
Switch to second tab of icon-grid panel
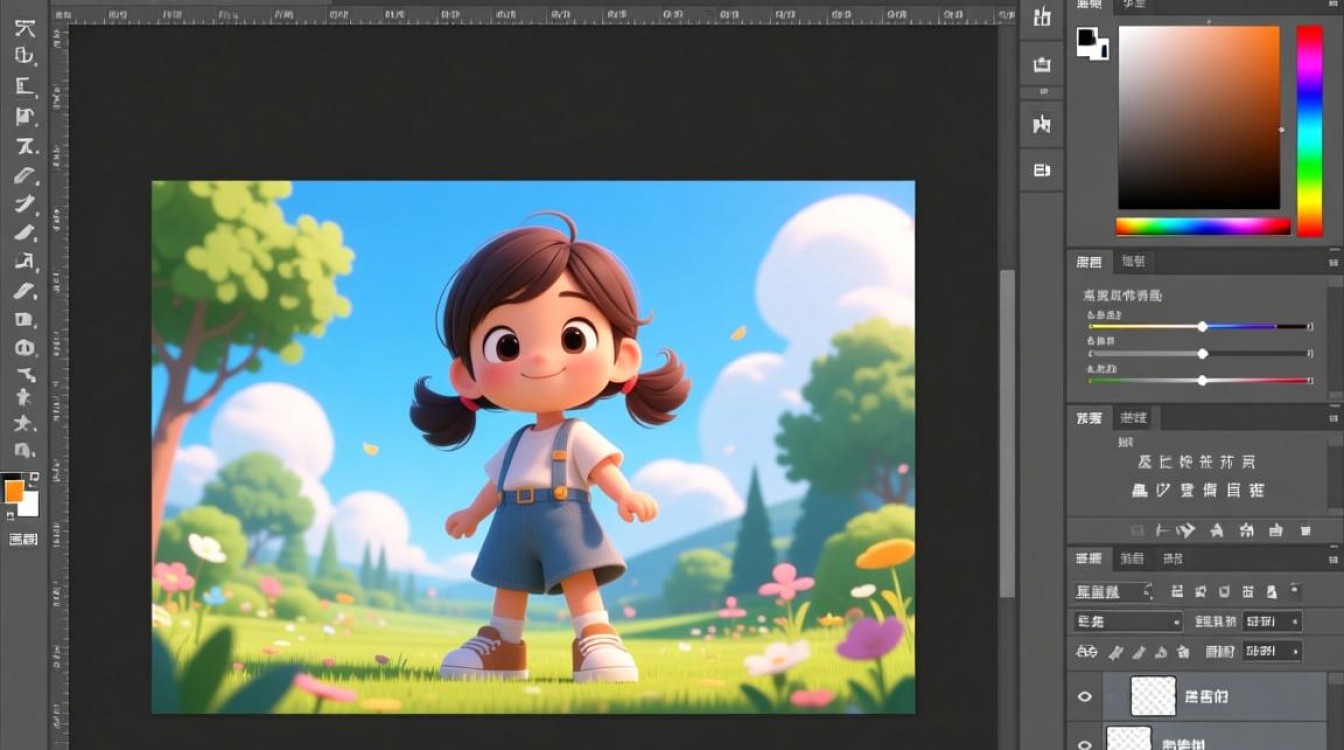pyautogui.click(x=1134, y=418)
